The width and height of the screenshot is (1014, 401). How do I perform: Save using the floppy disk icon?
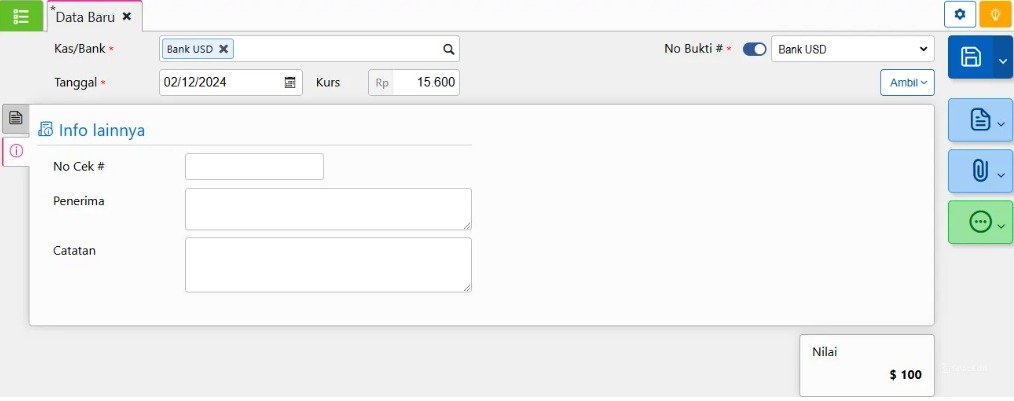[x=971, y=58]
